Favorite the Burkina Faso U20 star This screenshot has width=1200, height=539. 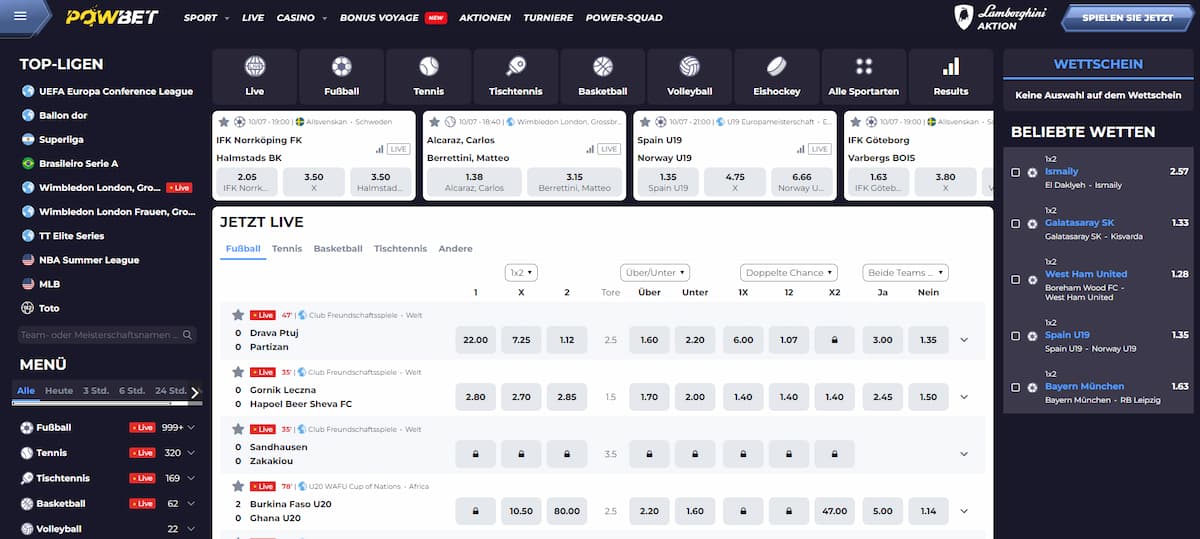pos(238,486)
